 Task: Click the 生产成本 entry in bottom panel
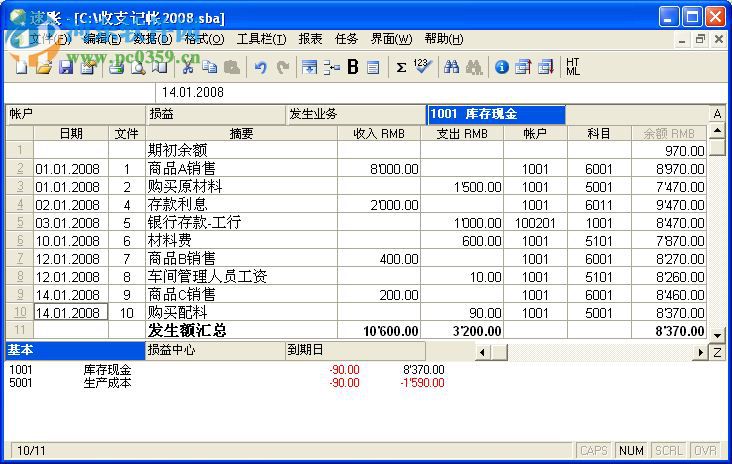point(107,383)
